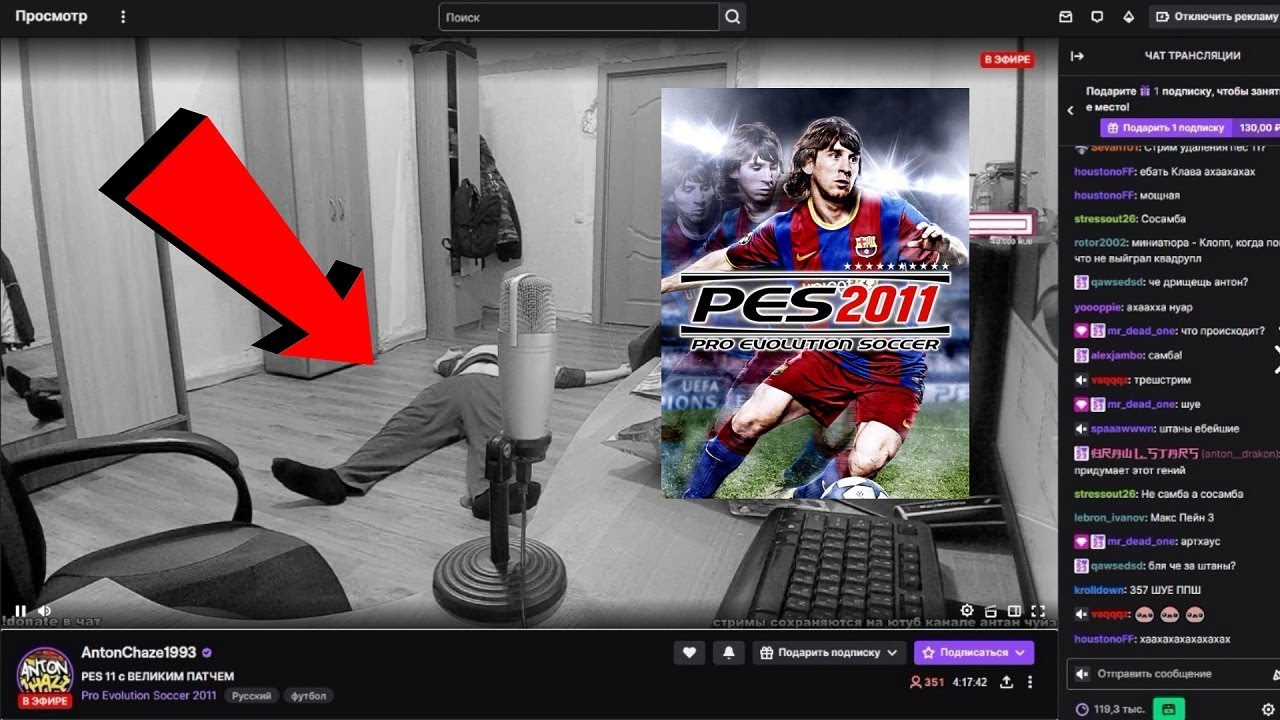Click chat message 'артхаус'
This screenshot has height=720, width=1280.
[1200, 541]
